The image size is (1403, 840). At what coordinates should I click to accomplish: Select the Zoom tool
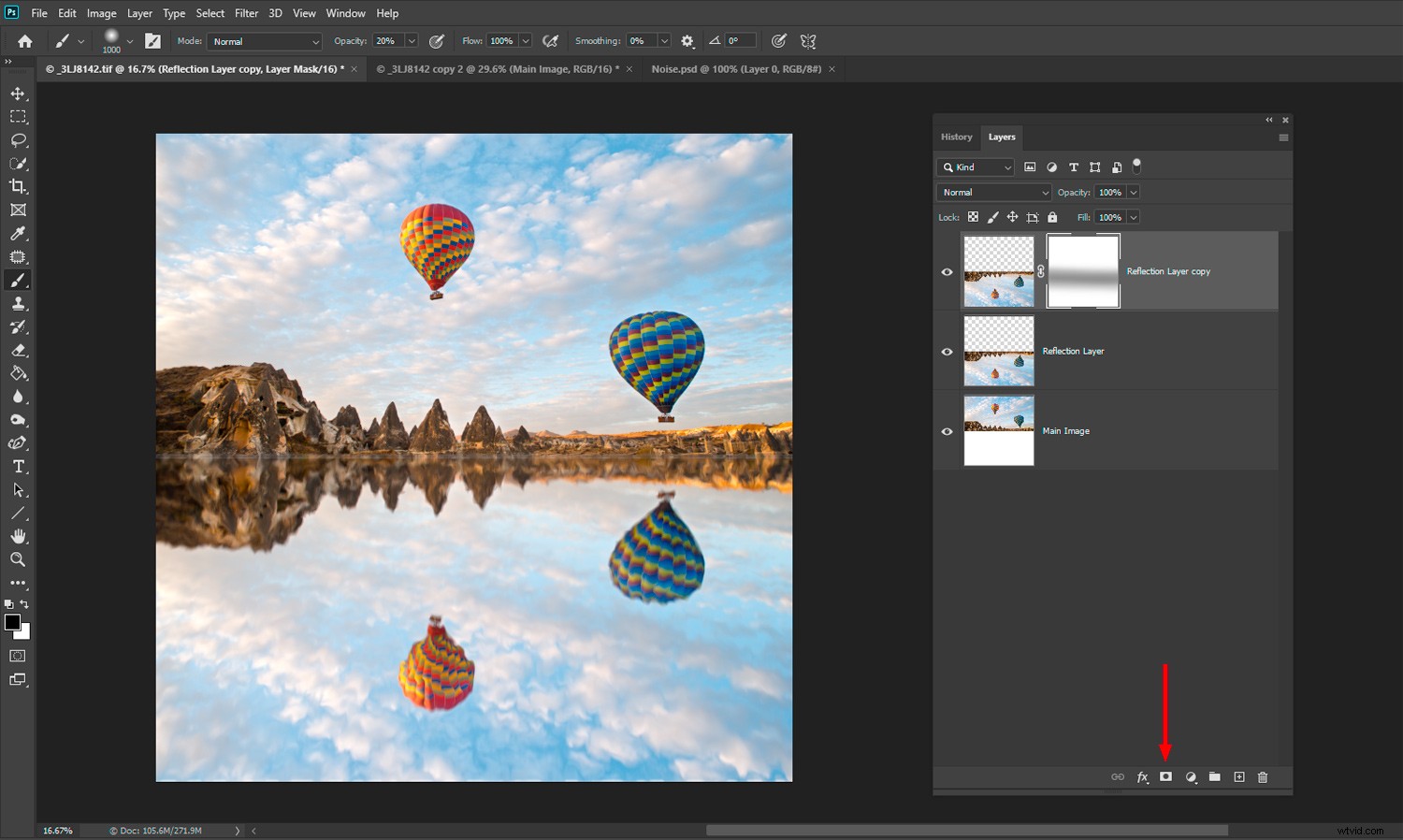(x=17, y=559)
